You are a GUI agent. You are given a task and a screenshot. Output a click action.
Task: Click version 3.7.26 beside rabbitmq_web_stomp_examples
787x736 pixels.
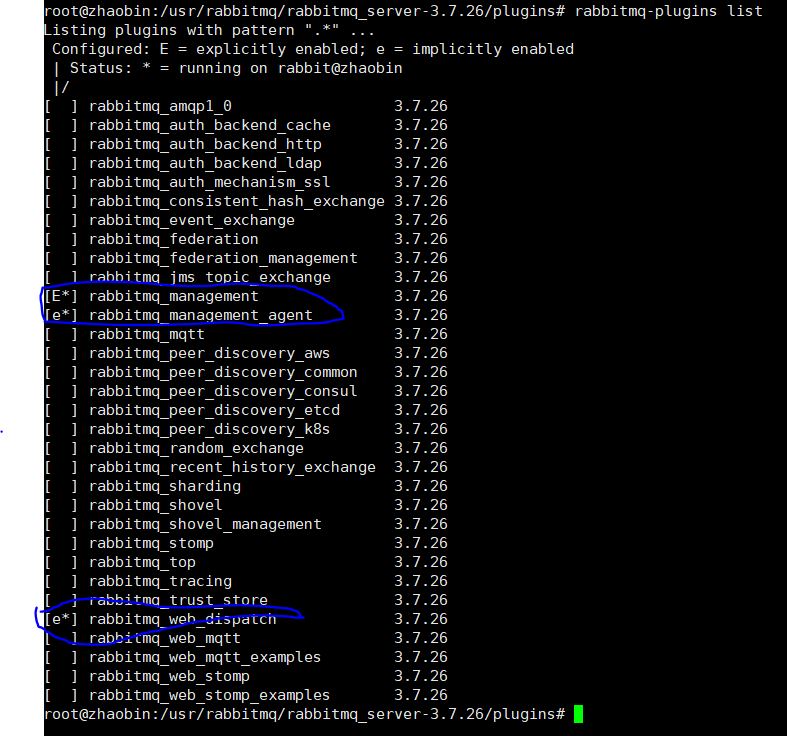421,696
